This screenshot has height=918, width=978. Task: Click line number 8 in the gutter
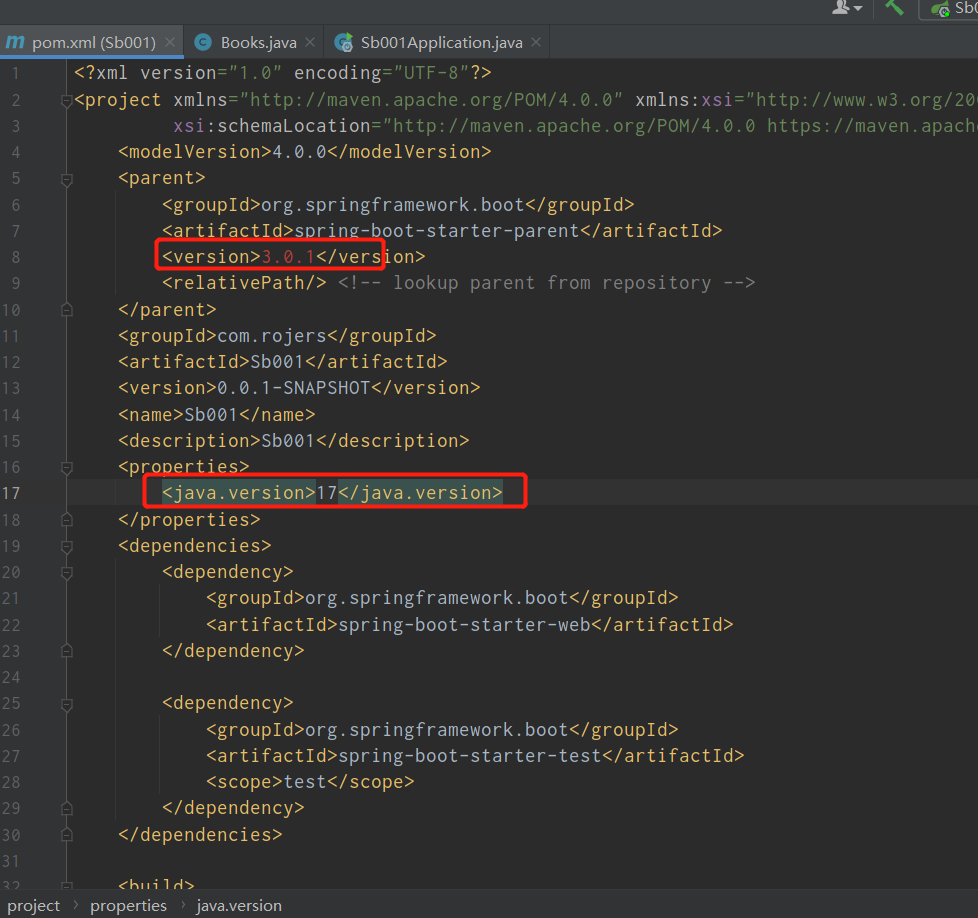pos(15,257)
